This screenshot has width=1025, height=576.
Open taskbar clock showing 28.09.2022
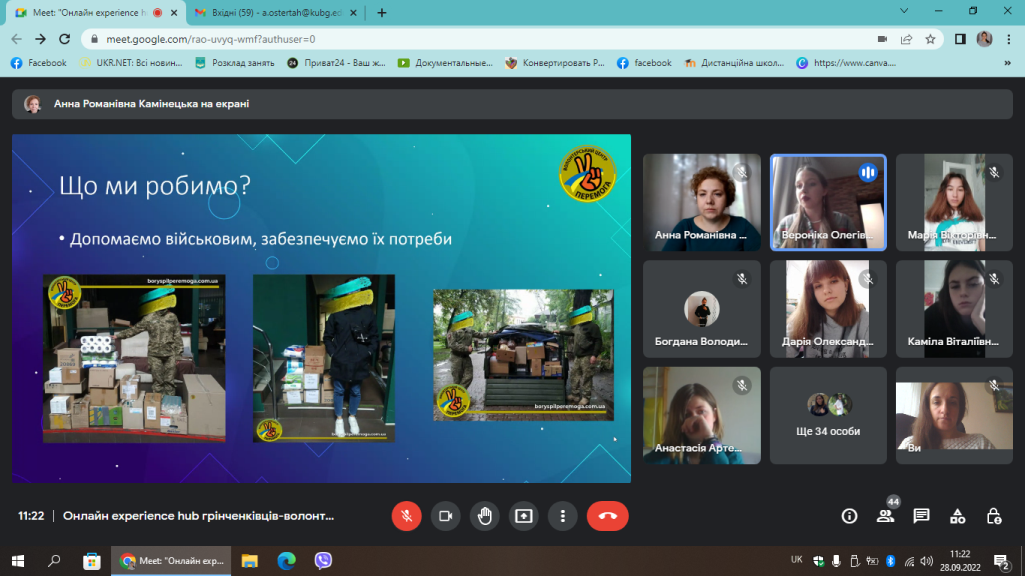coord(960,561)
